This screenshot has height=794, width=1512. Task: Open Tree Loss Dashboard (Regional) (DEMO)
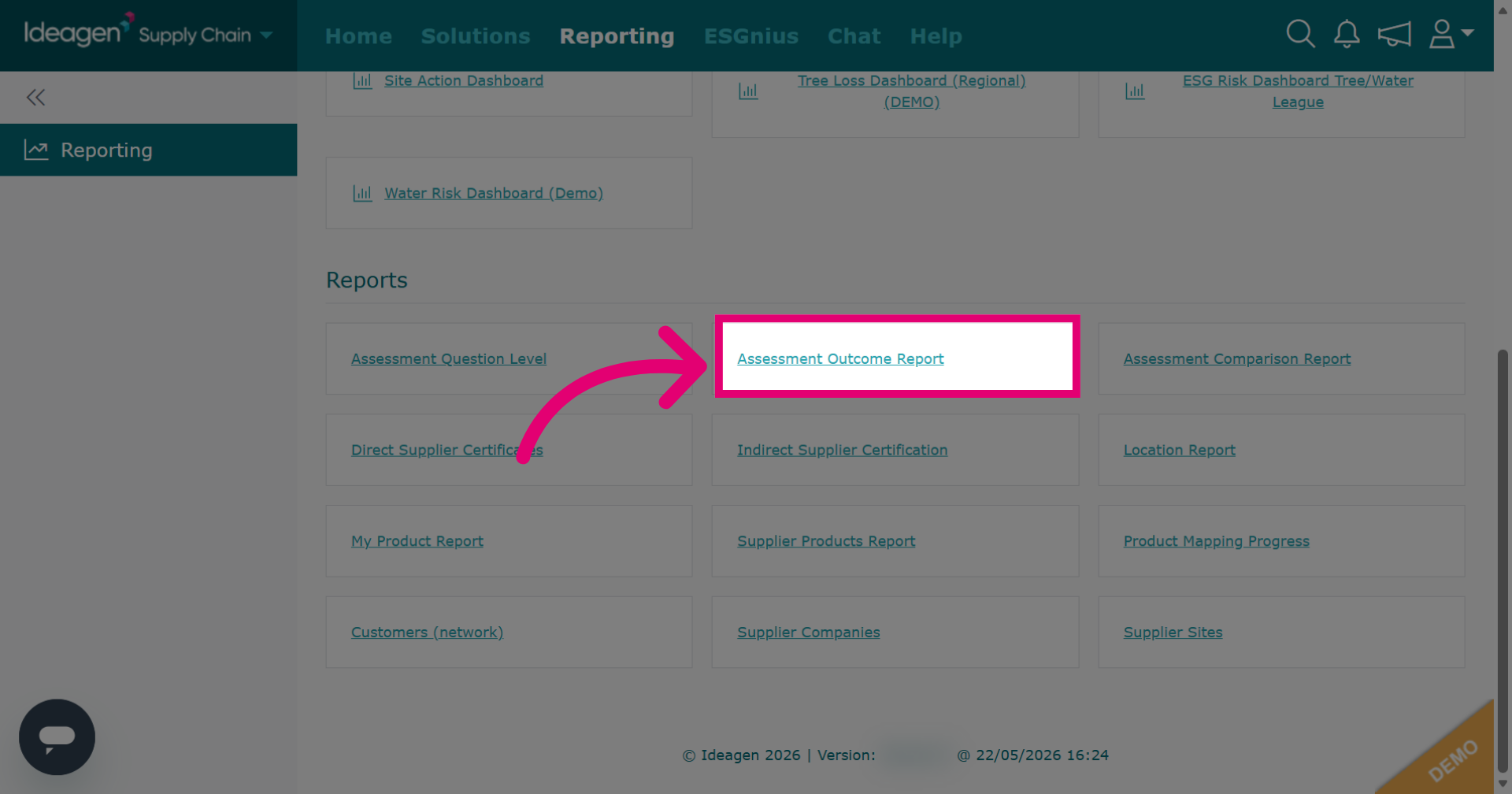pyautogui.click(x=911, y=91)
